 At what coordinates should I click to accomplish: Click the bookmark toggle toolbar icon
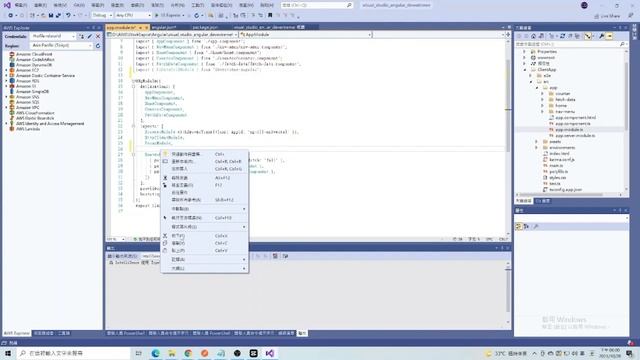point(270,16)
